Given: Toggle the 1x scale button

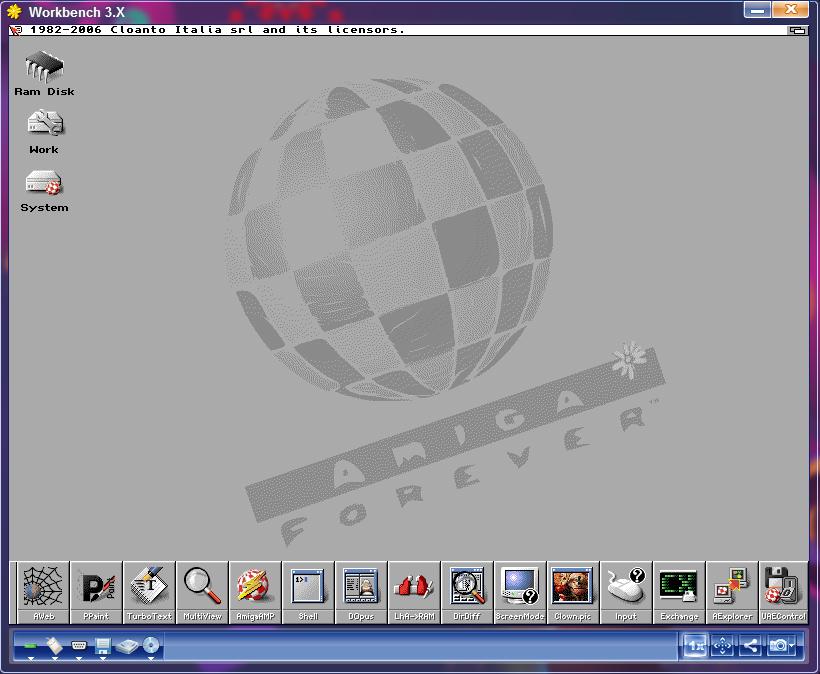Looking at the screenshot, I should 695,646.
